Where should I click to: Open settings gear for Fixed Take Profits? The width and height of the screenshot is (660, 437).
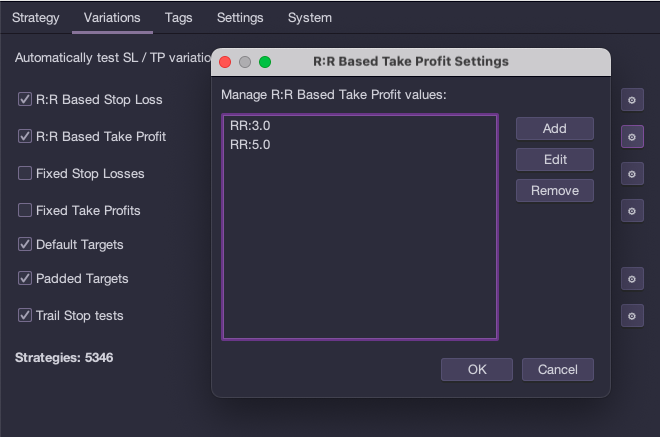tap(632, 211)
